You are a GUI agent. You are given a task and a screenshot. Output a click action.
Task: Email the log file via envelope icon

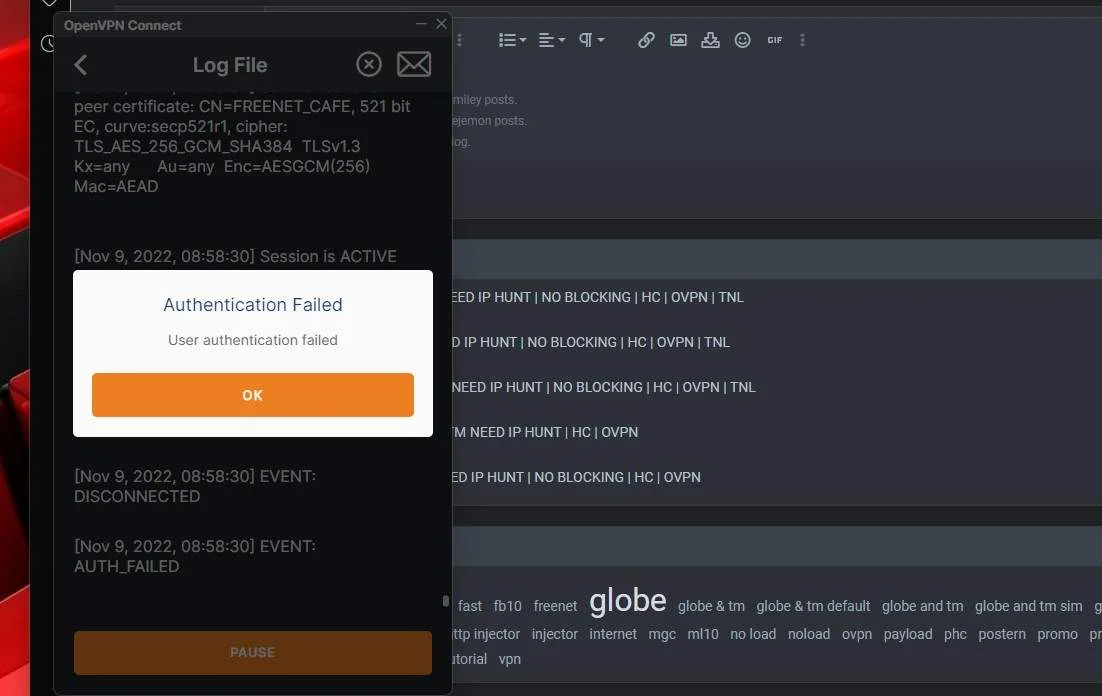point(414,65)
